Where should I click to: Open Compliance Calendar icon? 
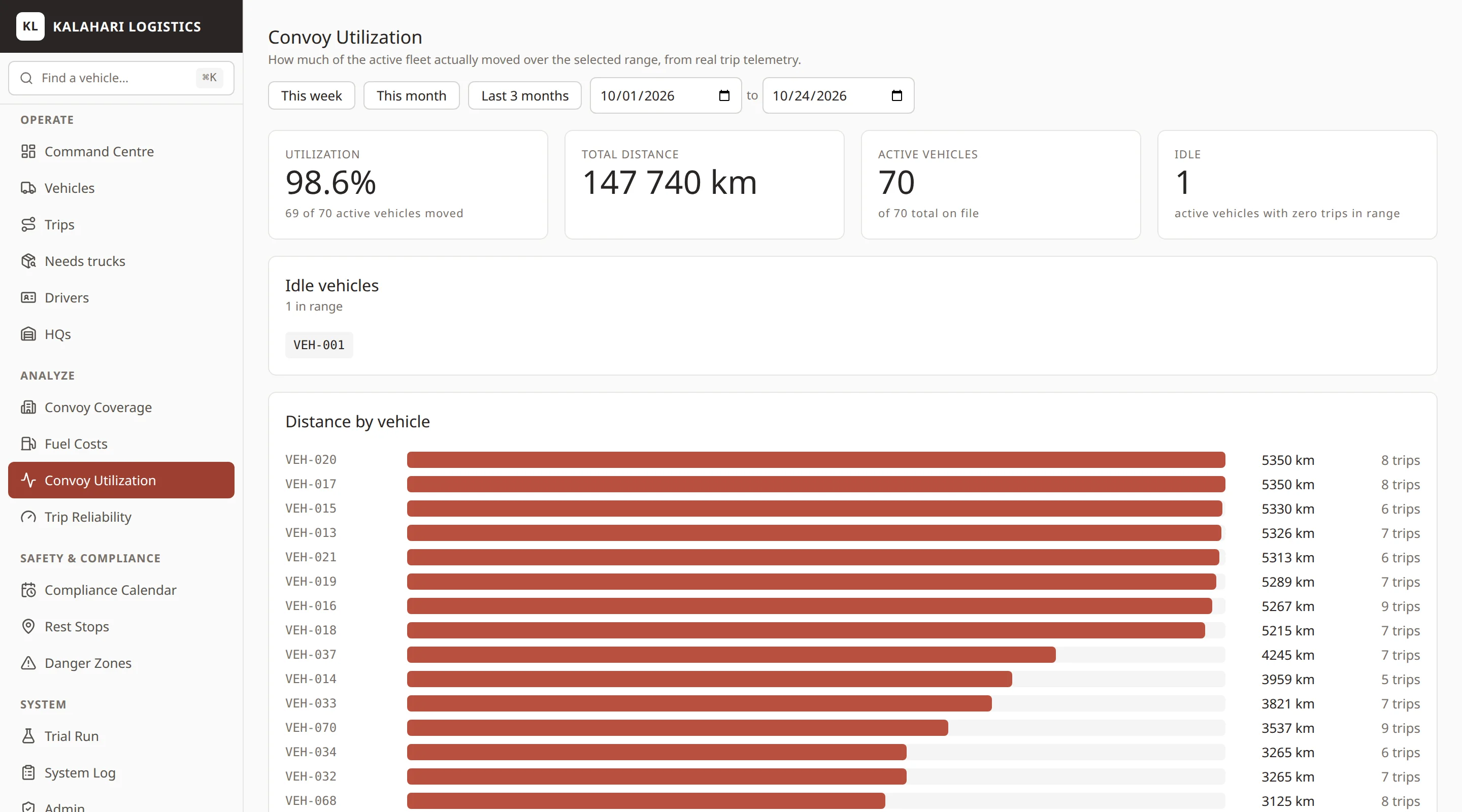click(x=28, y=590)
